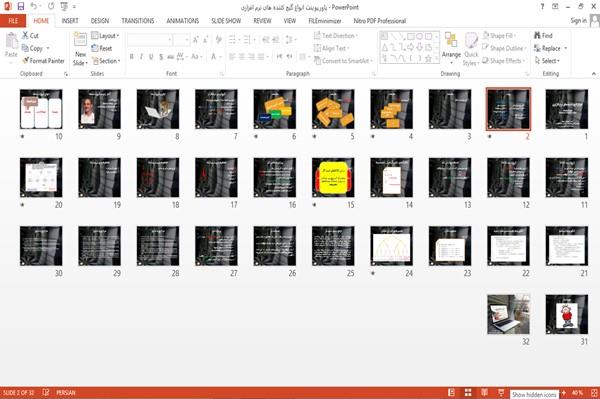Select the Format Painter brush

tap(43, 61)
